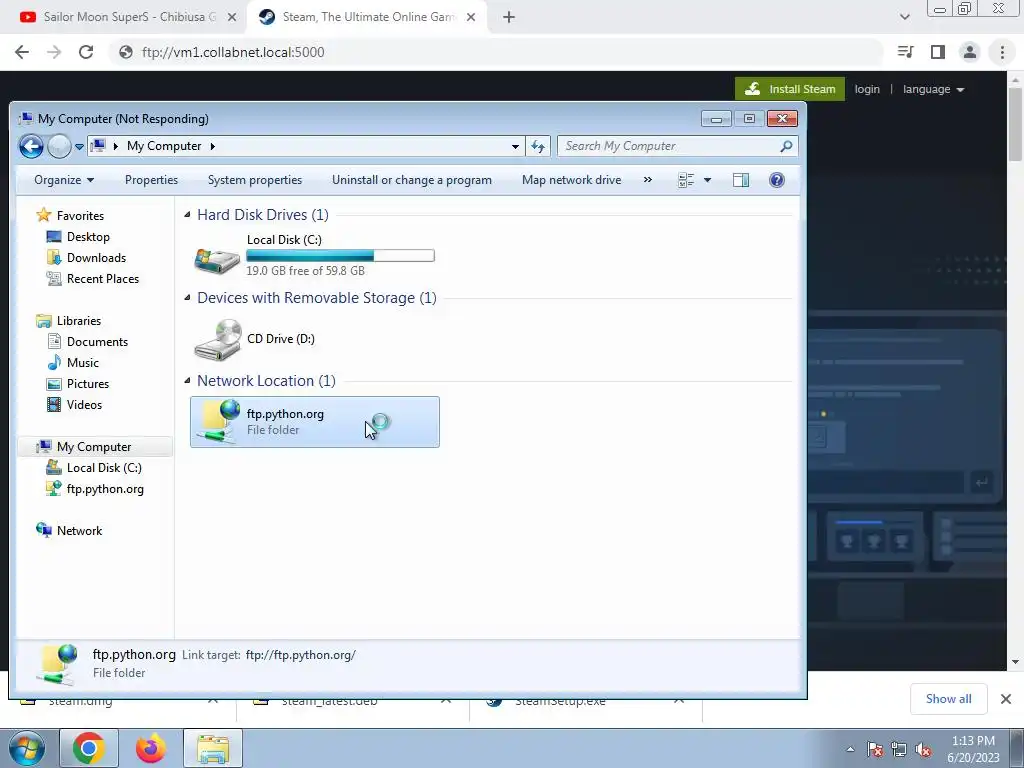Click the Explorer back navigation button
1024x768 pixels.
coord(31,146)
